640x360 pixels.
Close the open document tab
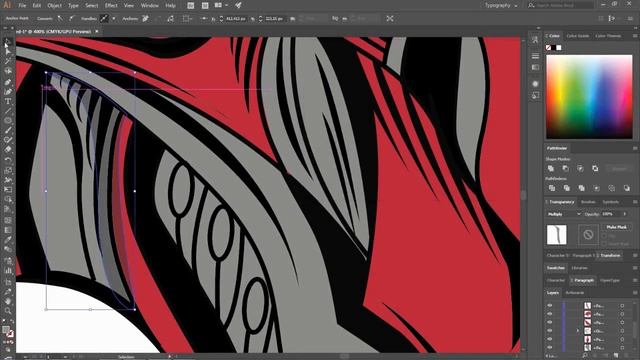click(97, 31)
